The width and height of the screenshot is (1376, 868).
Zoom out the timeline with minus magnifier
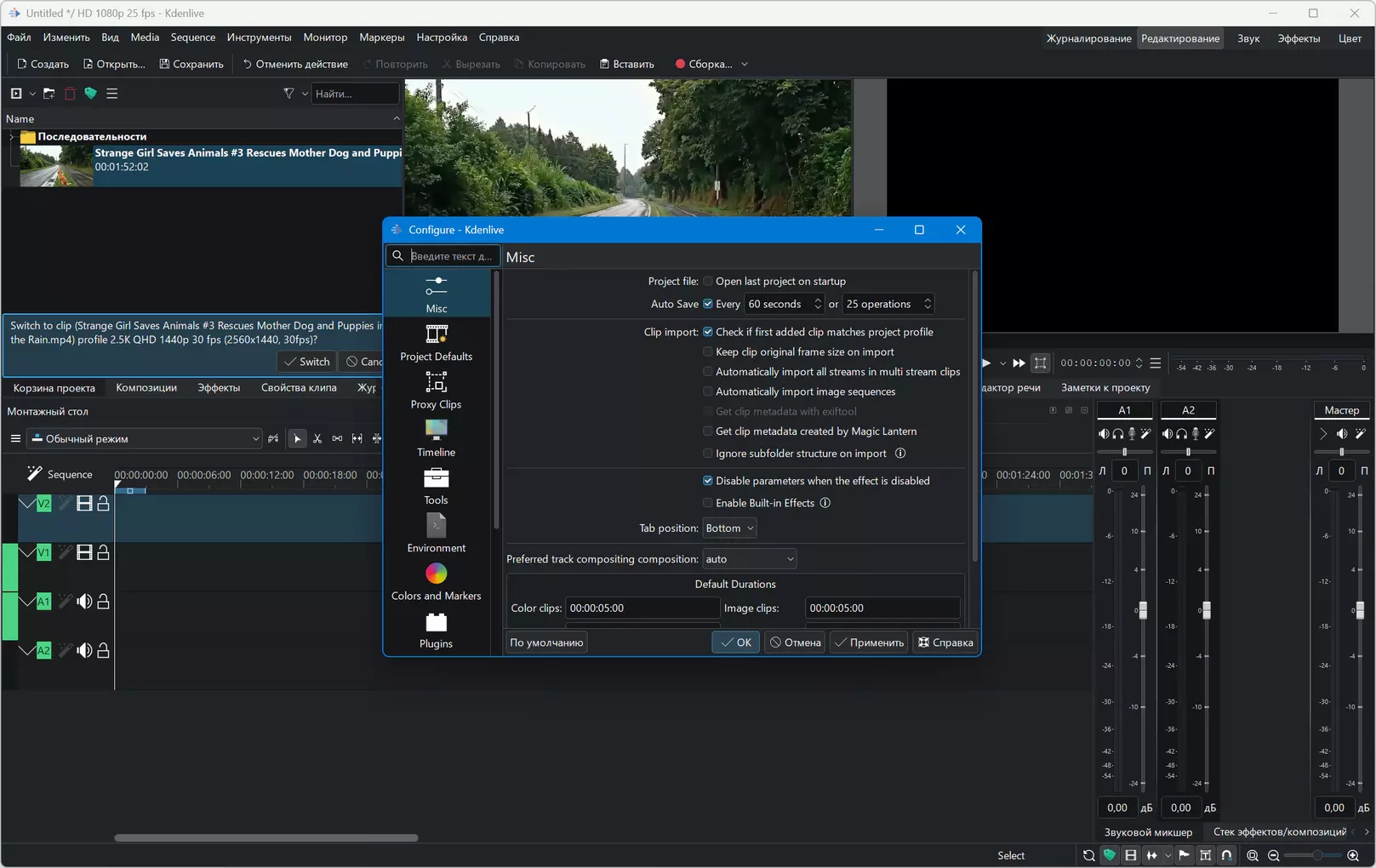click(1274, 855)
